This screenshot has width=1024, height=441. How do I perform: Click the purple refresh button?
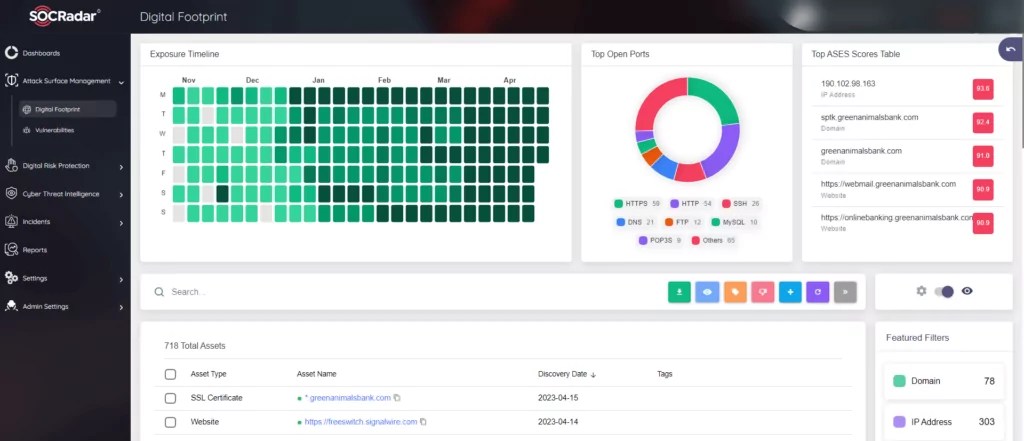(818, 292)
